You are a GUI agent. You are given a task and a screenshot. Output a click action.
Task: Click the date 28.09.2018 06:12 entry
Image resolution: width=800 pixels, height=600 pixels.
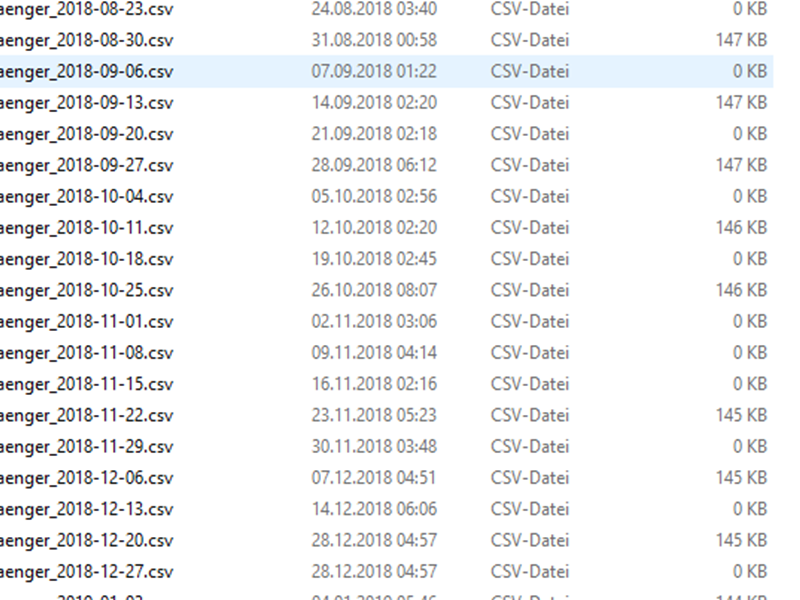(374, 165)
